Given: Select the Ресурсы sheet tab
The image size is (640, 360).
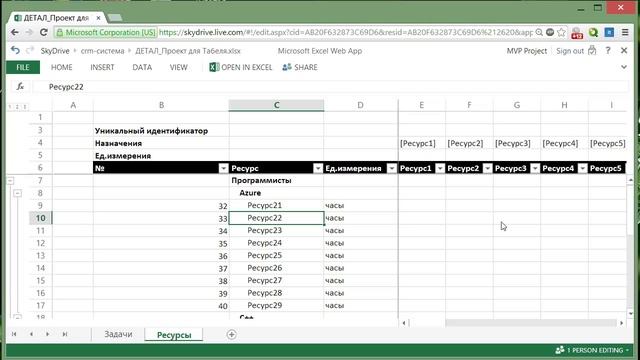Looking at the screenshot, I should [x=174, y=335].
